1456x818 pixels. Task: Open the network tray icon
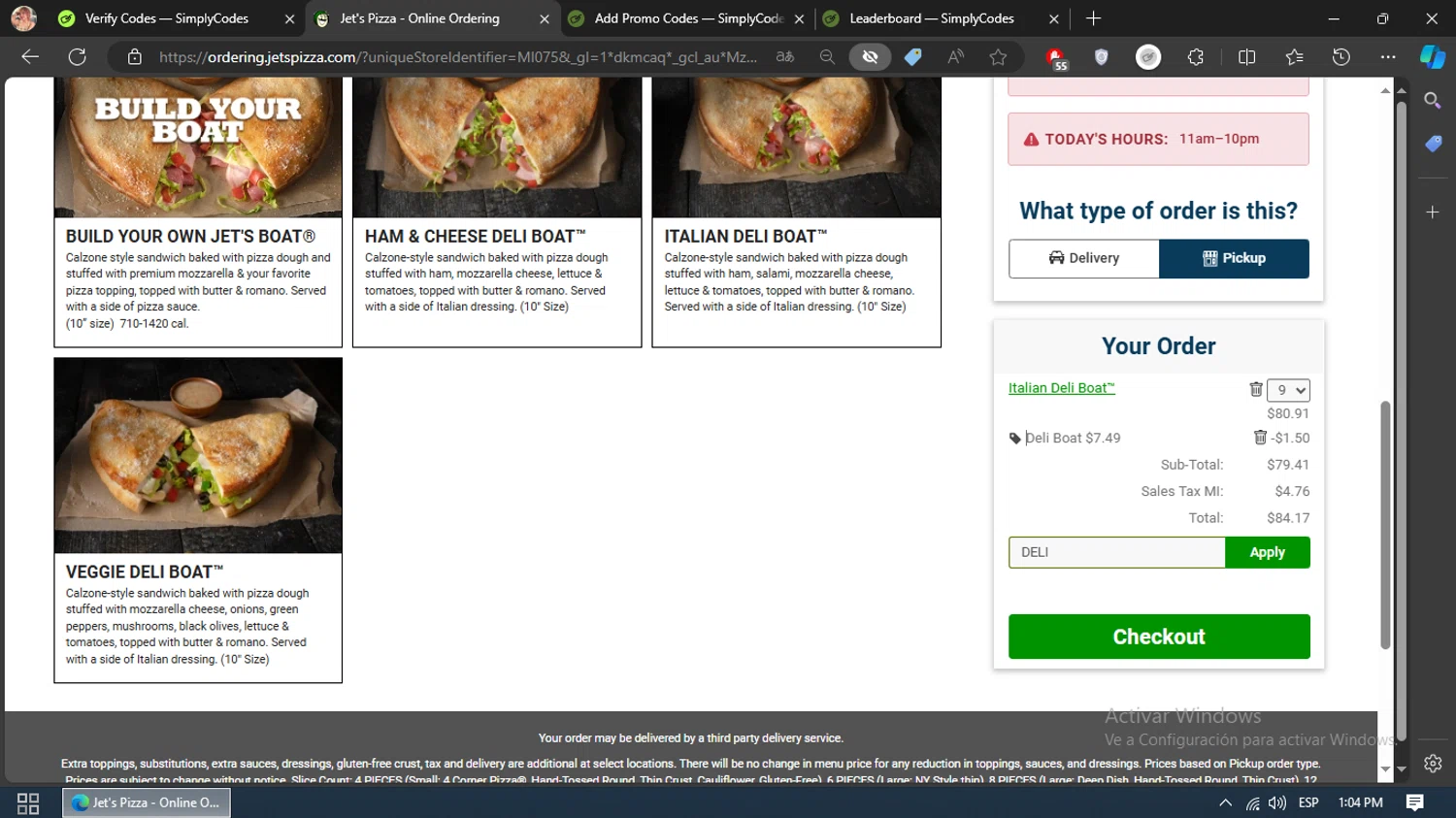pyautogui.click(x=1253, y=802)
